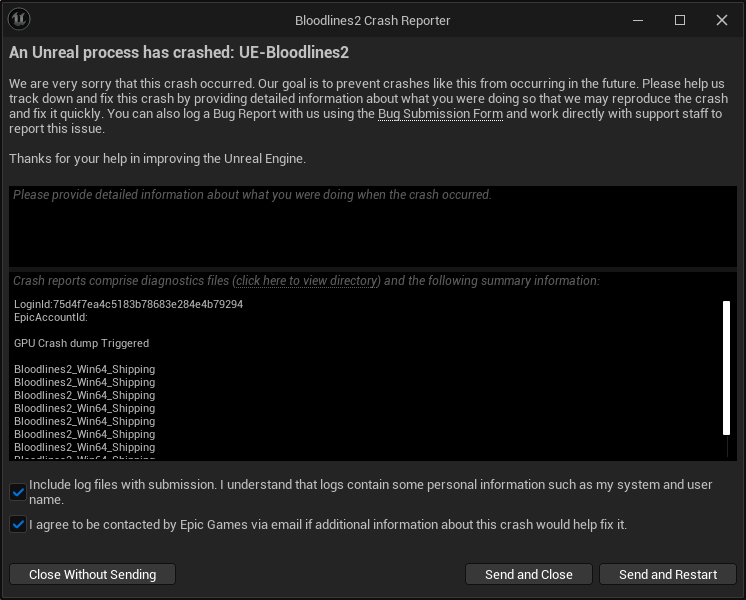
Task: Click the 'click here to view directory' link
Action: [306, 281]
